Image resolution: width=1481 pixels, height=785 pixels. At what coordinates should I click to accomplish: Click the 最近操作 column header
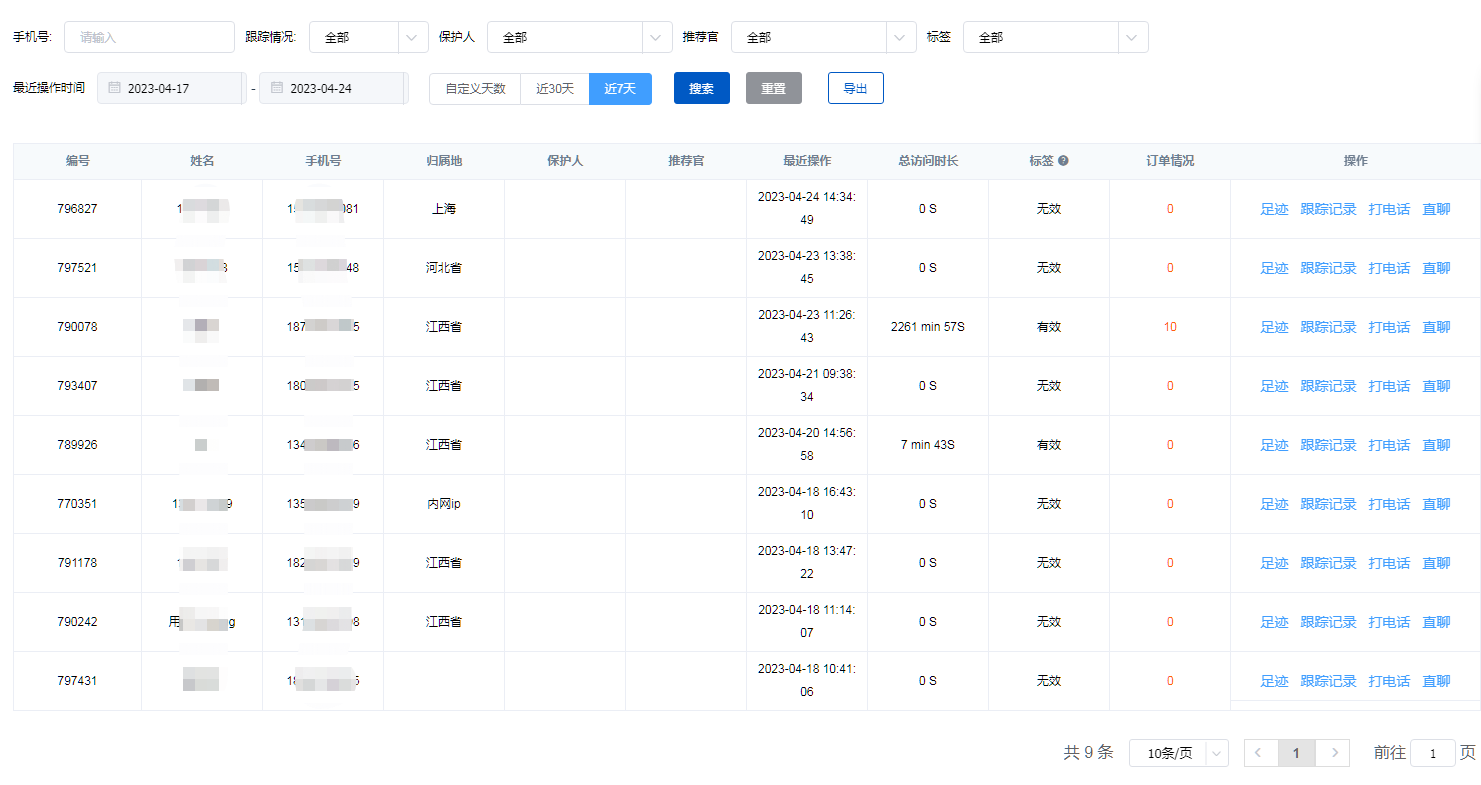(x=806, y=161)
